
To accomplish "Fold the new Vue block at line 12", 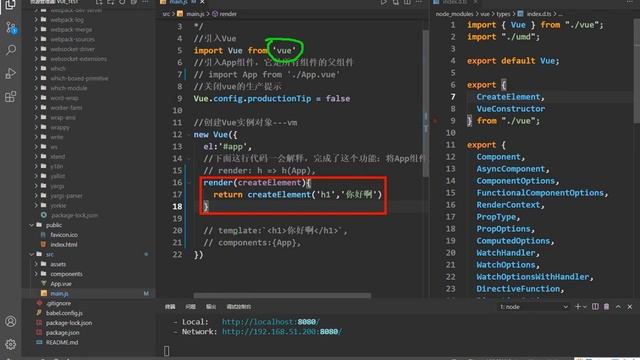I will 189,135.
